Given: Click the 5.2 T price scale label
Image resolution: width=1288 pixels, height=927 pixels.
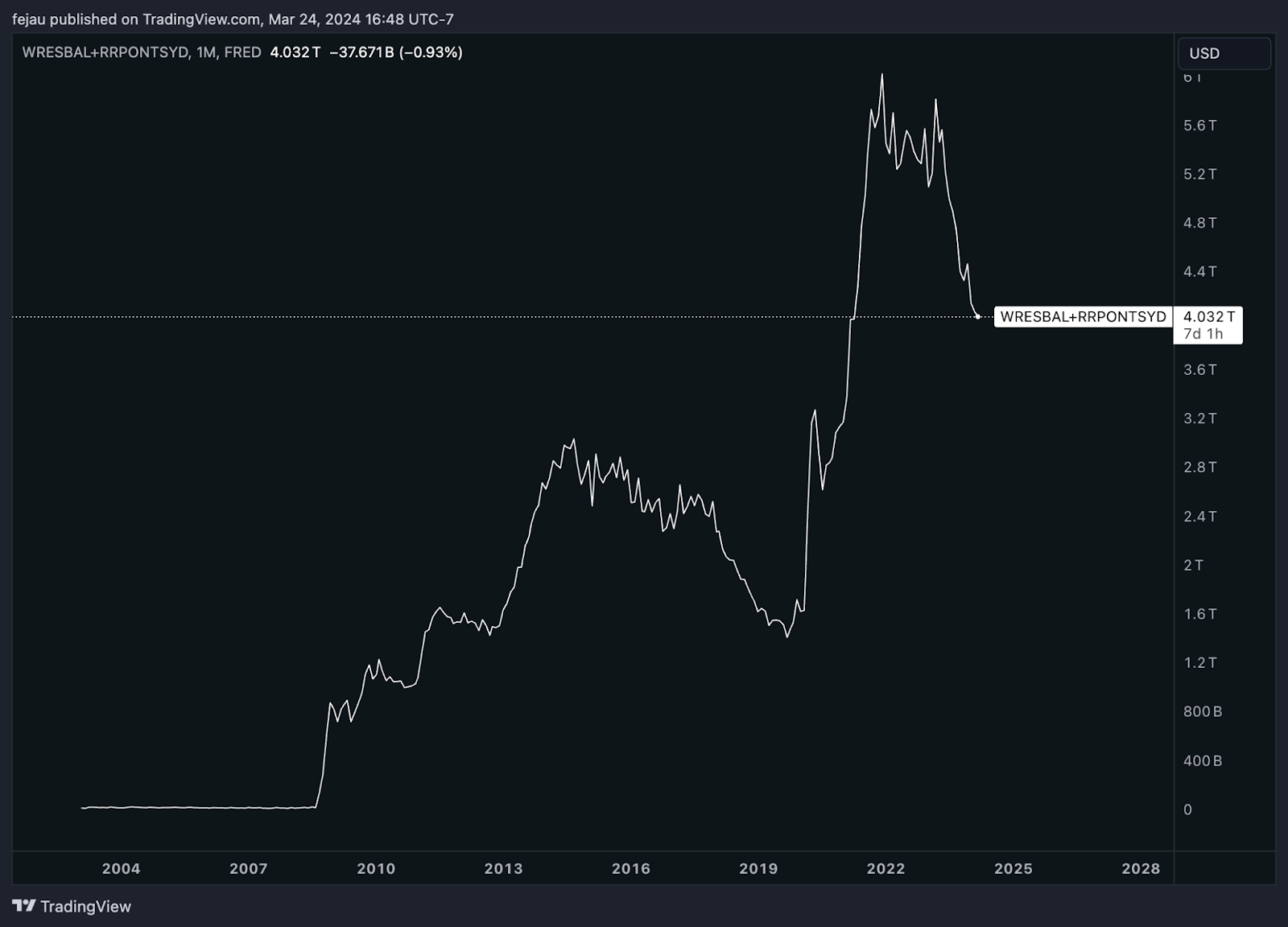Looking at the screenshot, I should (1199, 174).
